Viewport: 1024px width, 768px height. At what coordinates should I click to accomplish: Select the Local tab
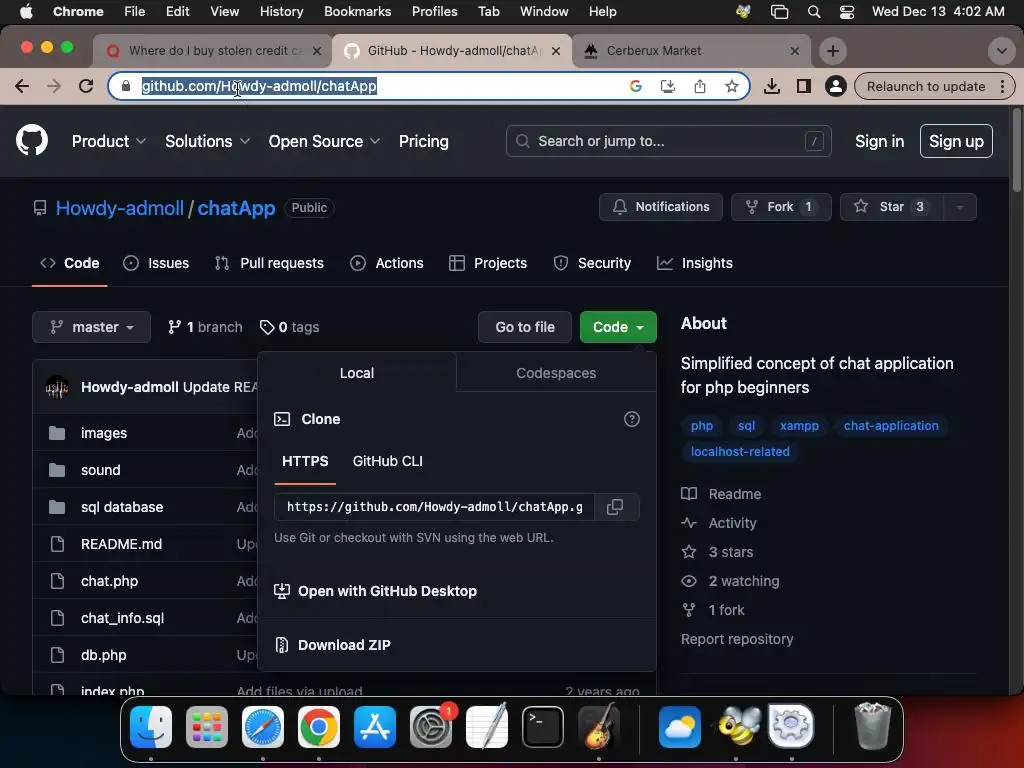357,373
